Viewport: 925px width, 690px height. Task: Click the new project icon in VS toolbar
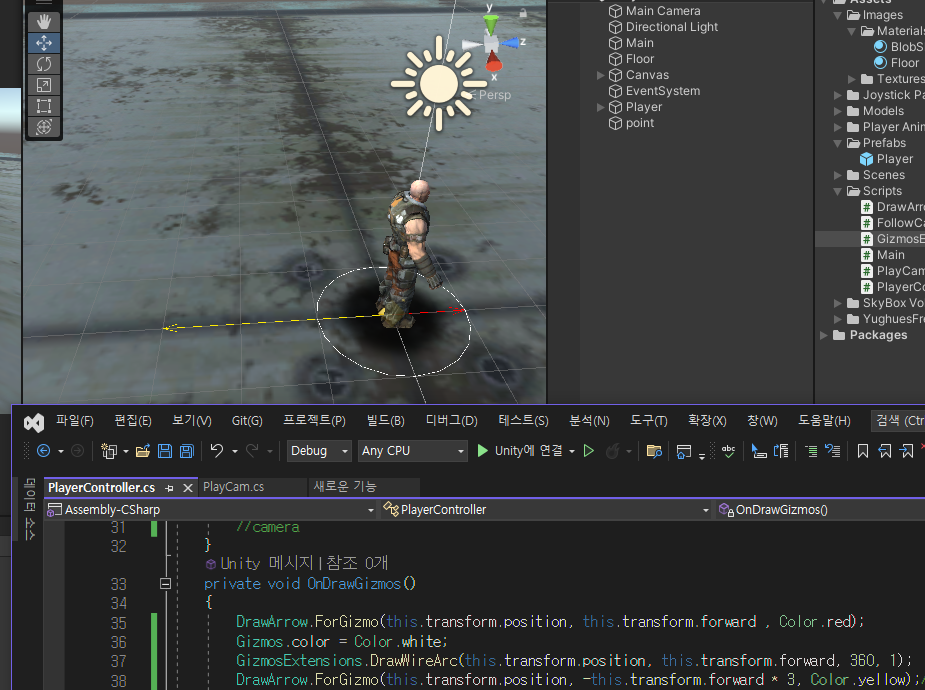pyautogui.click(x=109, y=451)
